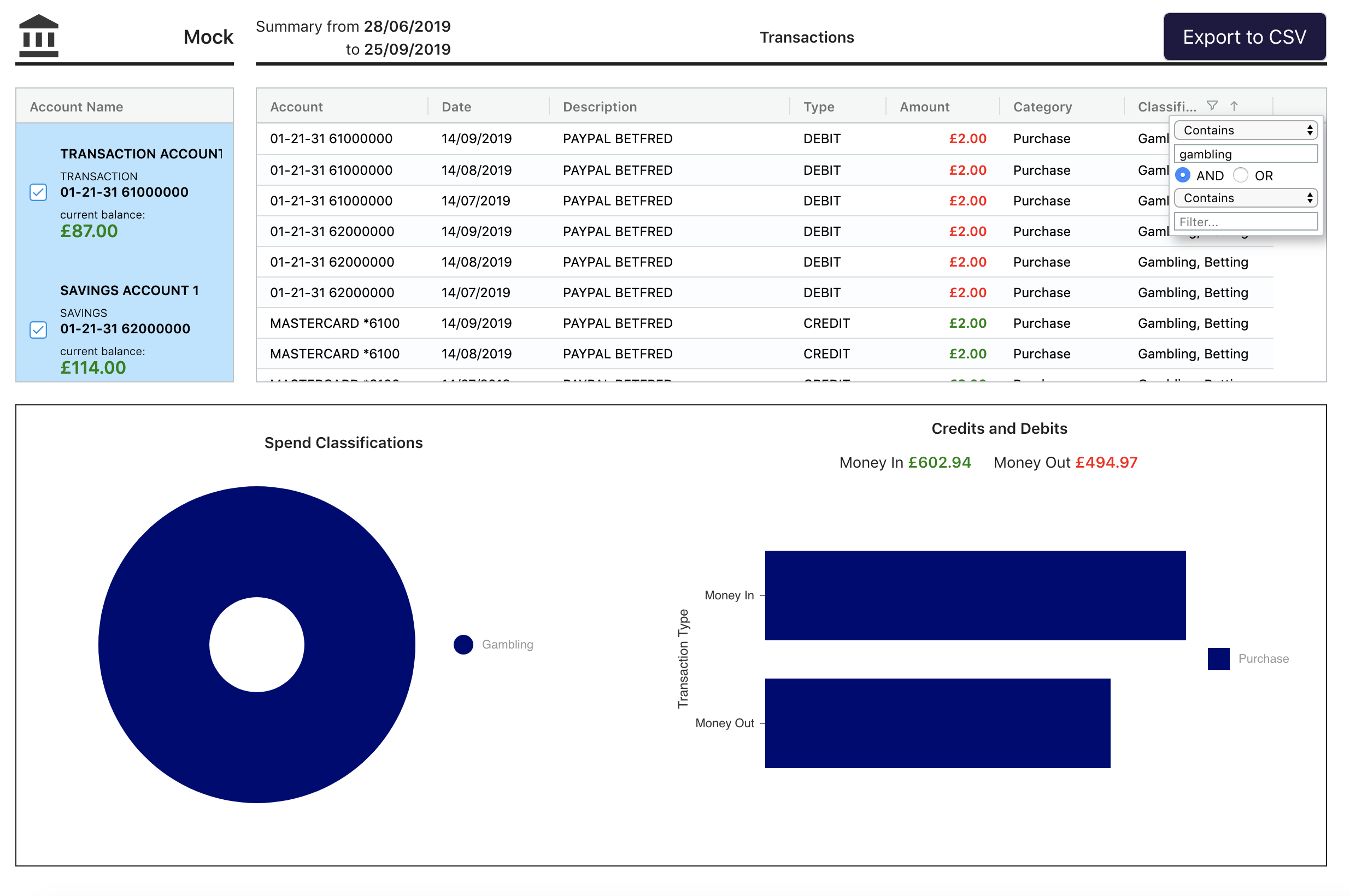
Task: Open the first Contains filter dropdown
Action: pyautogui.click(x=1245, y=130)
